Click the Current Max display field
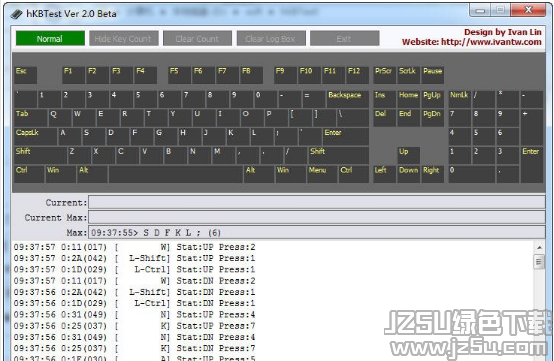 317,217
